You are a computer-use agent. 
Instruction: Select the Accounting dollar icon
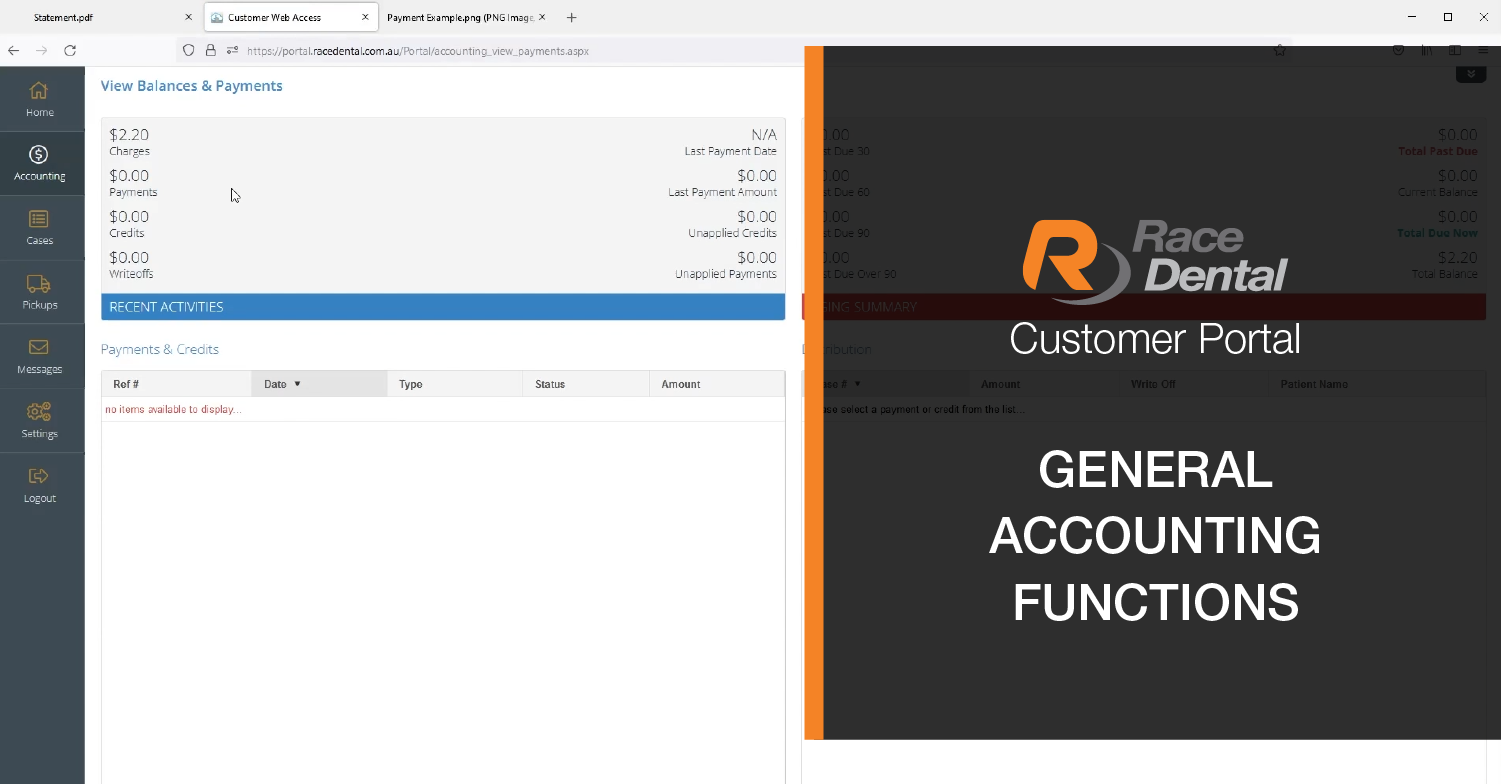(39, 155)
